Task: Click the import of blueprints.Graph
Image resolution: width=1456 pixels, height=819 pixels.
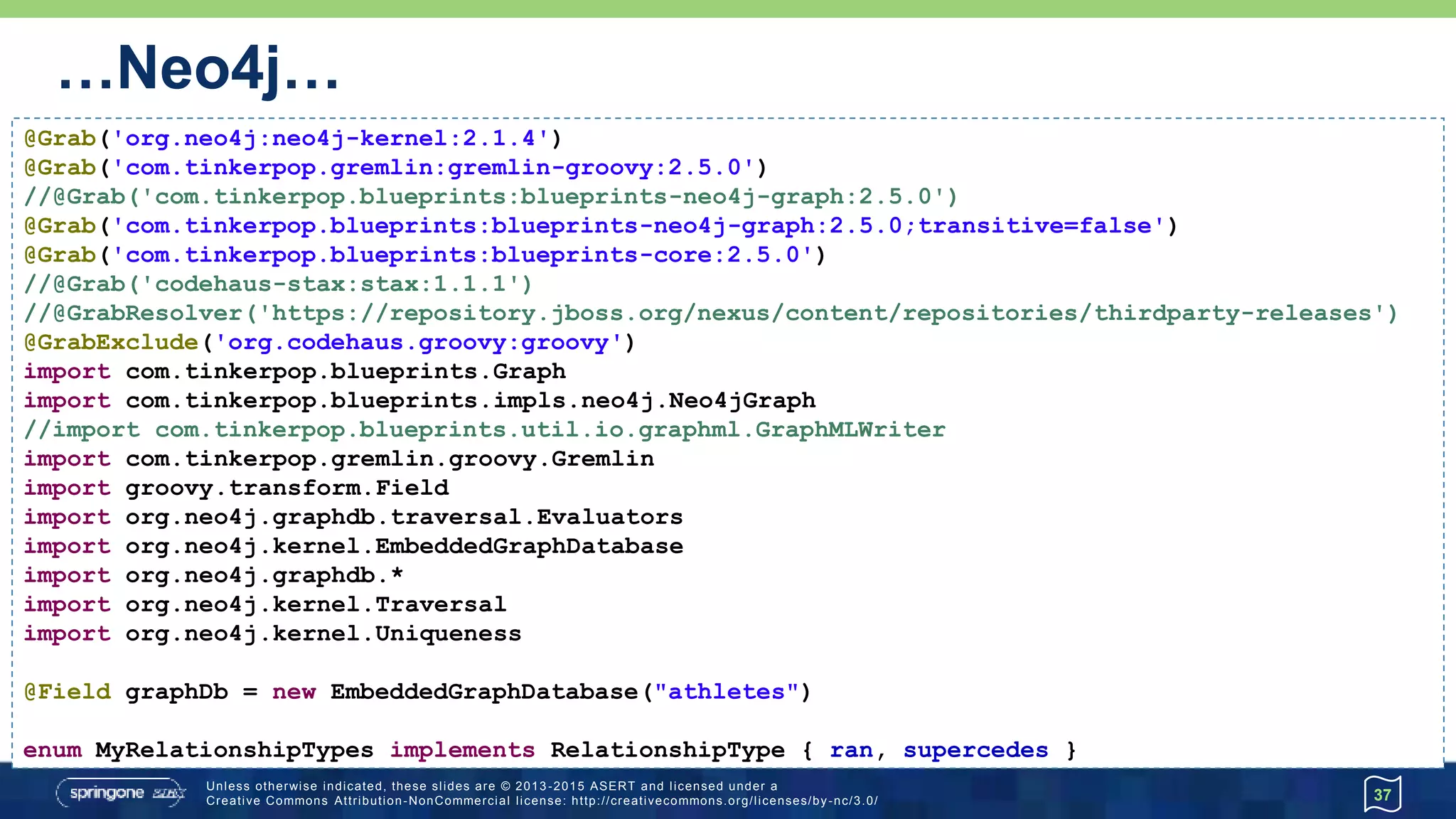Action: coord(294,372)
